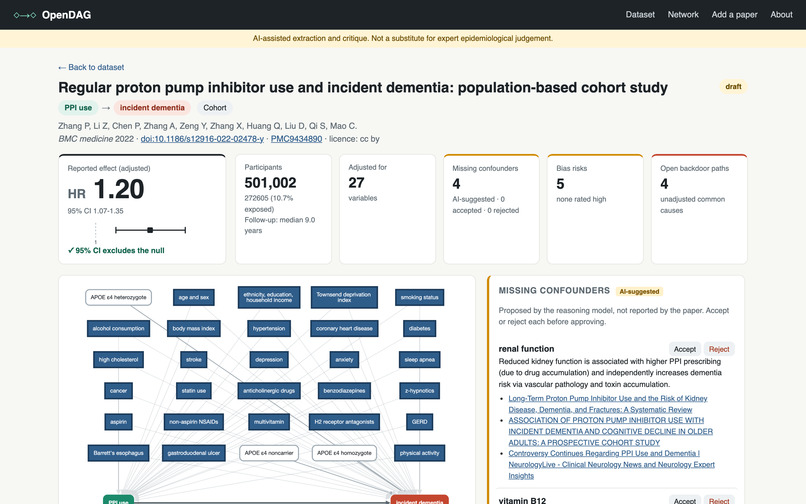Viewport: 806px width, 504px height.
Task: Accept the renal function confounder
Action: [x=685, y=349]
